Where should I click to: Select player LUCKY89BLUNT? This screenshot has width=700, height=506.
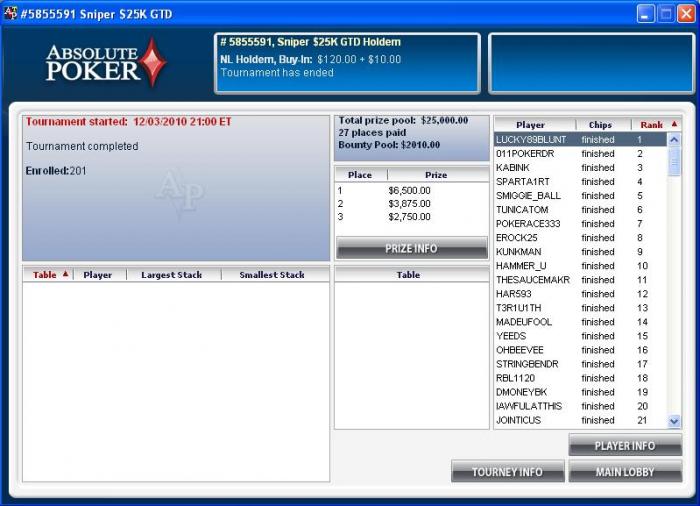pos(580,139)
